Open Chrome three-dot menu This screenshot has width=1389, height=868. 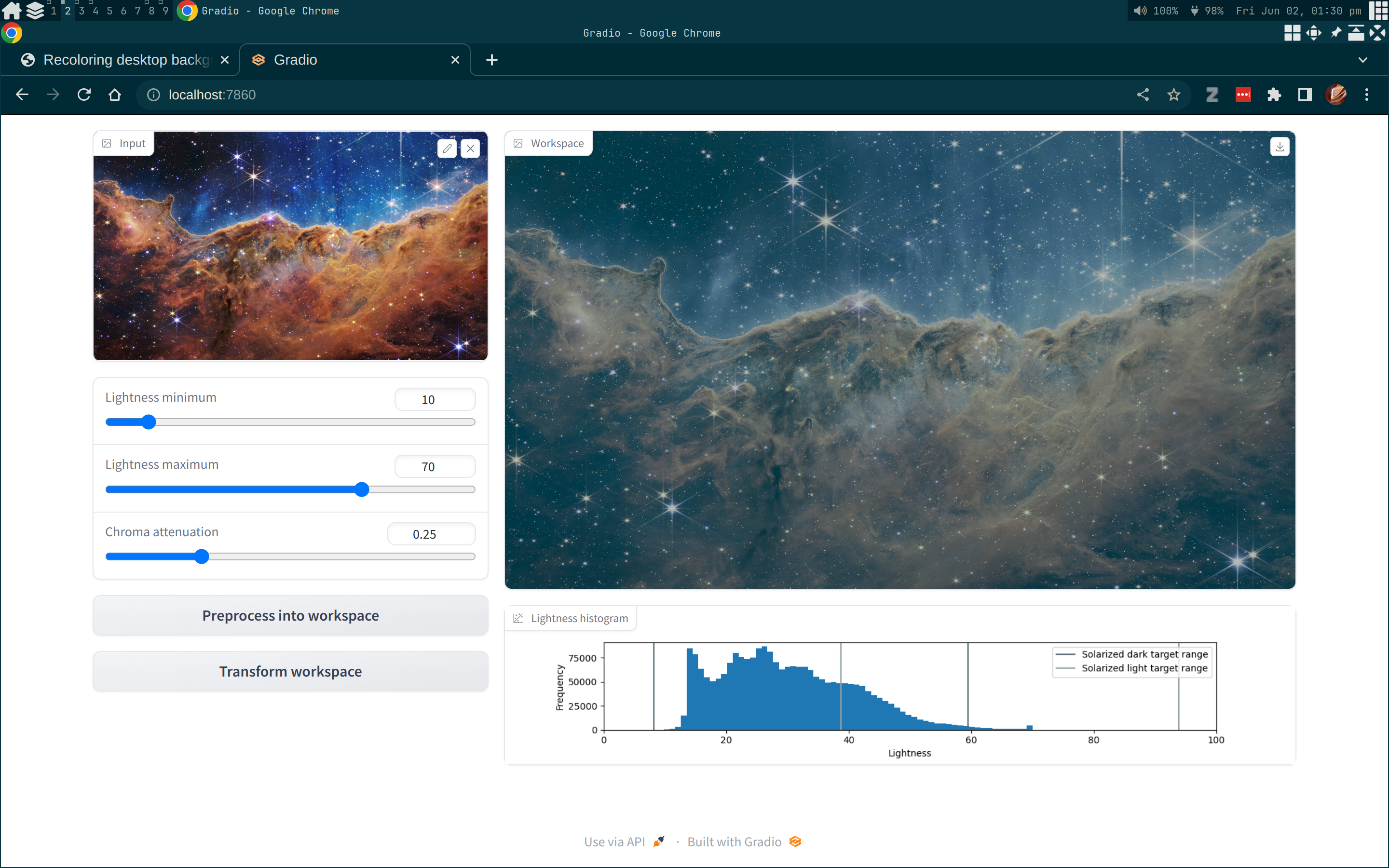pos(1367,95)
